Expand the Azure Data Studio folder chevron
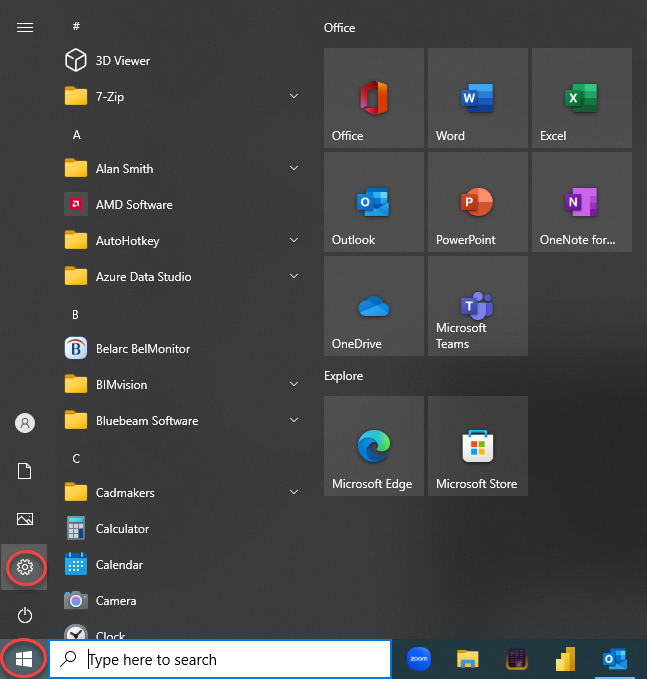 point(294,276)
